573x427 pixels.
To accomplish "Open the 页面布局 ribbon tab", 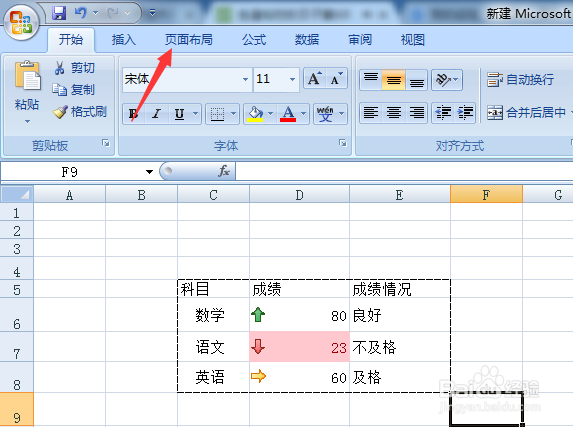I will pos(189,39).
